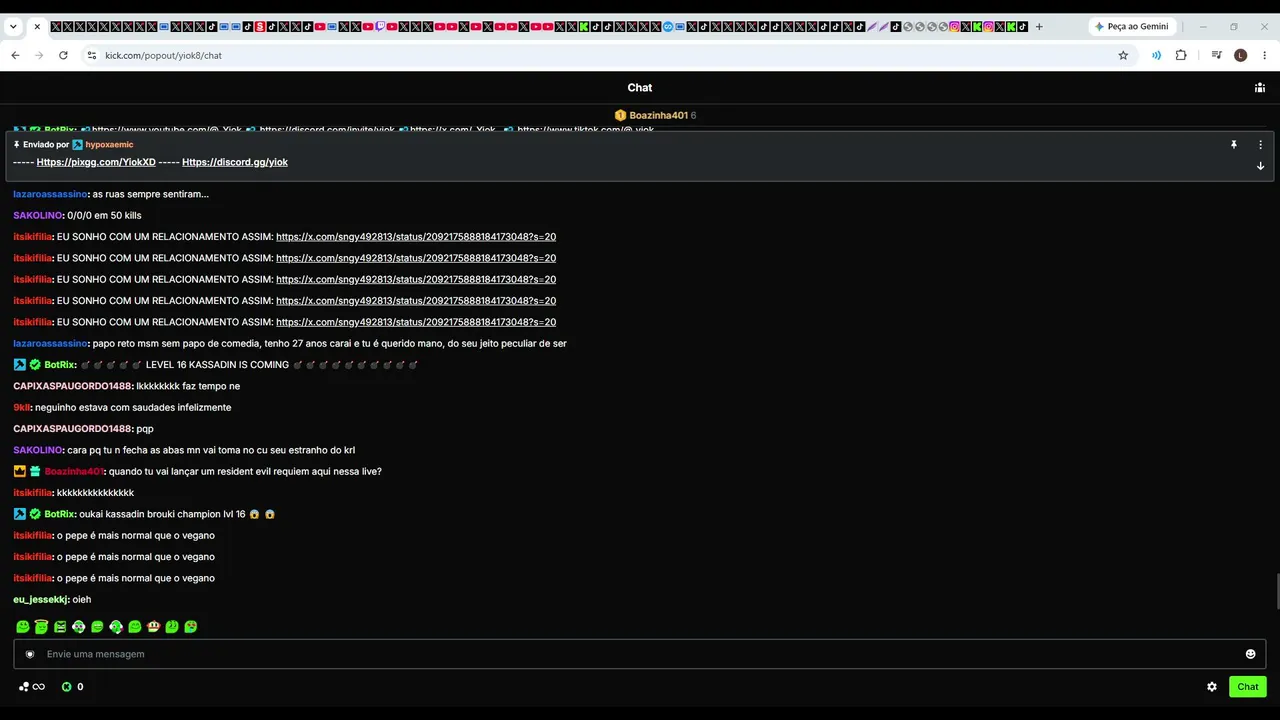The image size is (1280, 720).
Task: Bookmark this page with the star icon
Action: pyautogui.click(x=1123, y=55)
